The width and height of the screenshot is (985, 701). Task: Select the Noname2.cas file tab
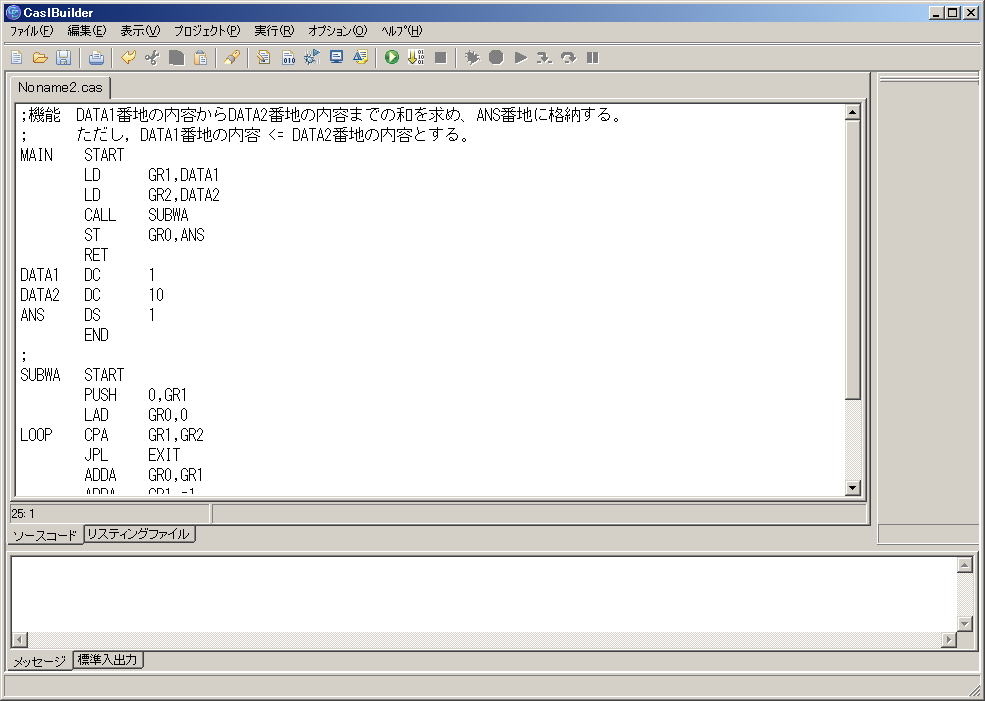pyautogui.click(x=59, y=88)
